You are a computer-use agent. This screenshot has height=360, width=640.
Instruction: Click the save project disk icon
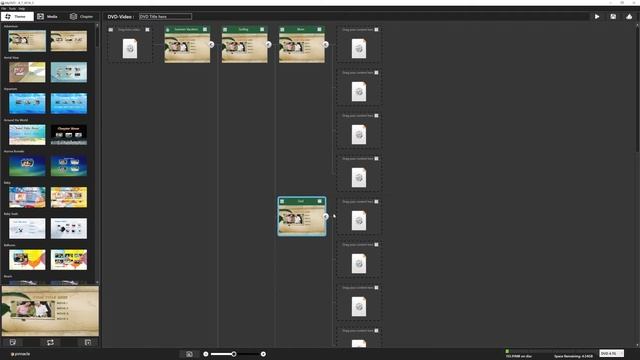(613, 17)
